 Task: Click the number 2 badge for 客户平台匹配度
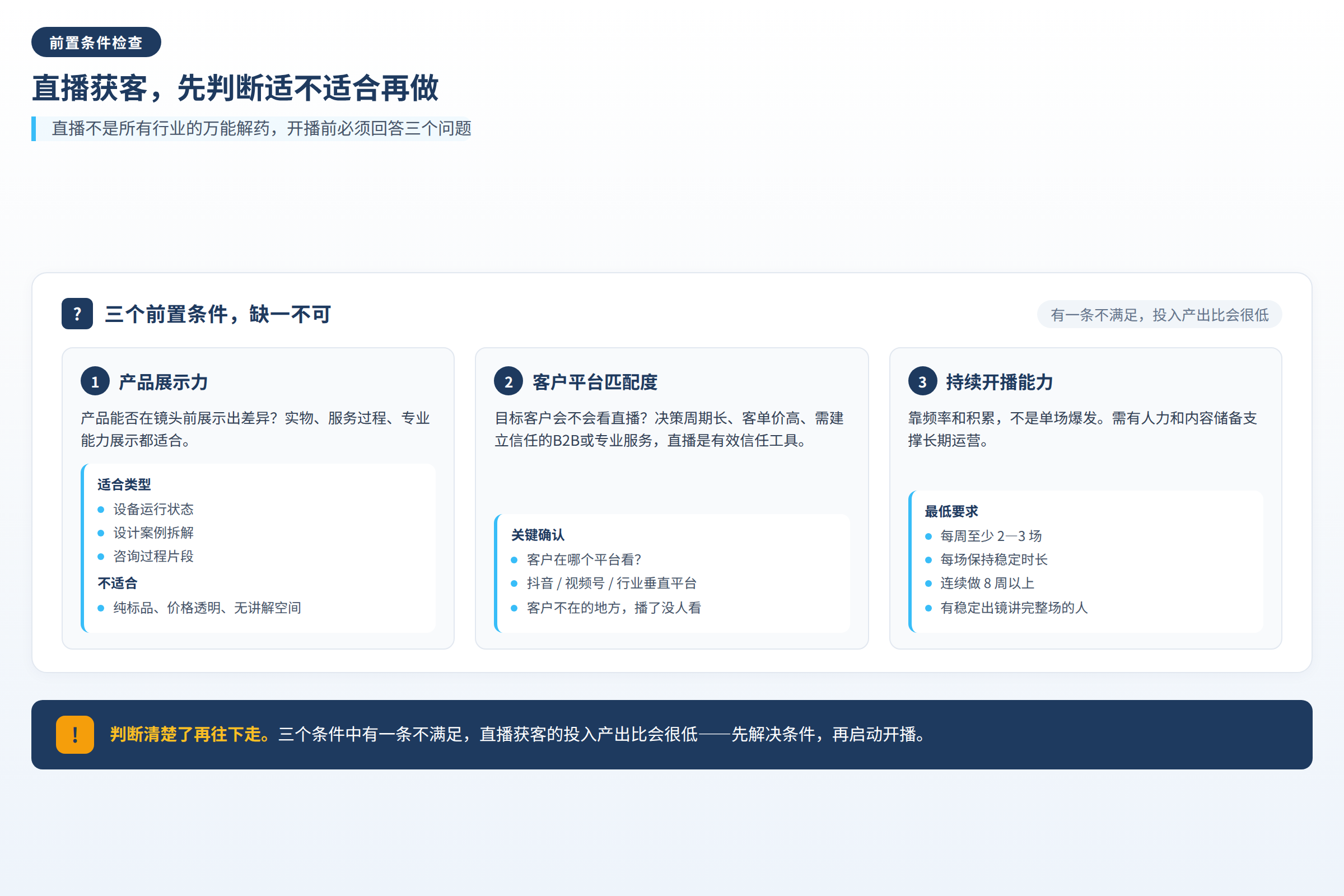[508, 382]
